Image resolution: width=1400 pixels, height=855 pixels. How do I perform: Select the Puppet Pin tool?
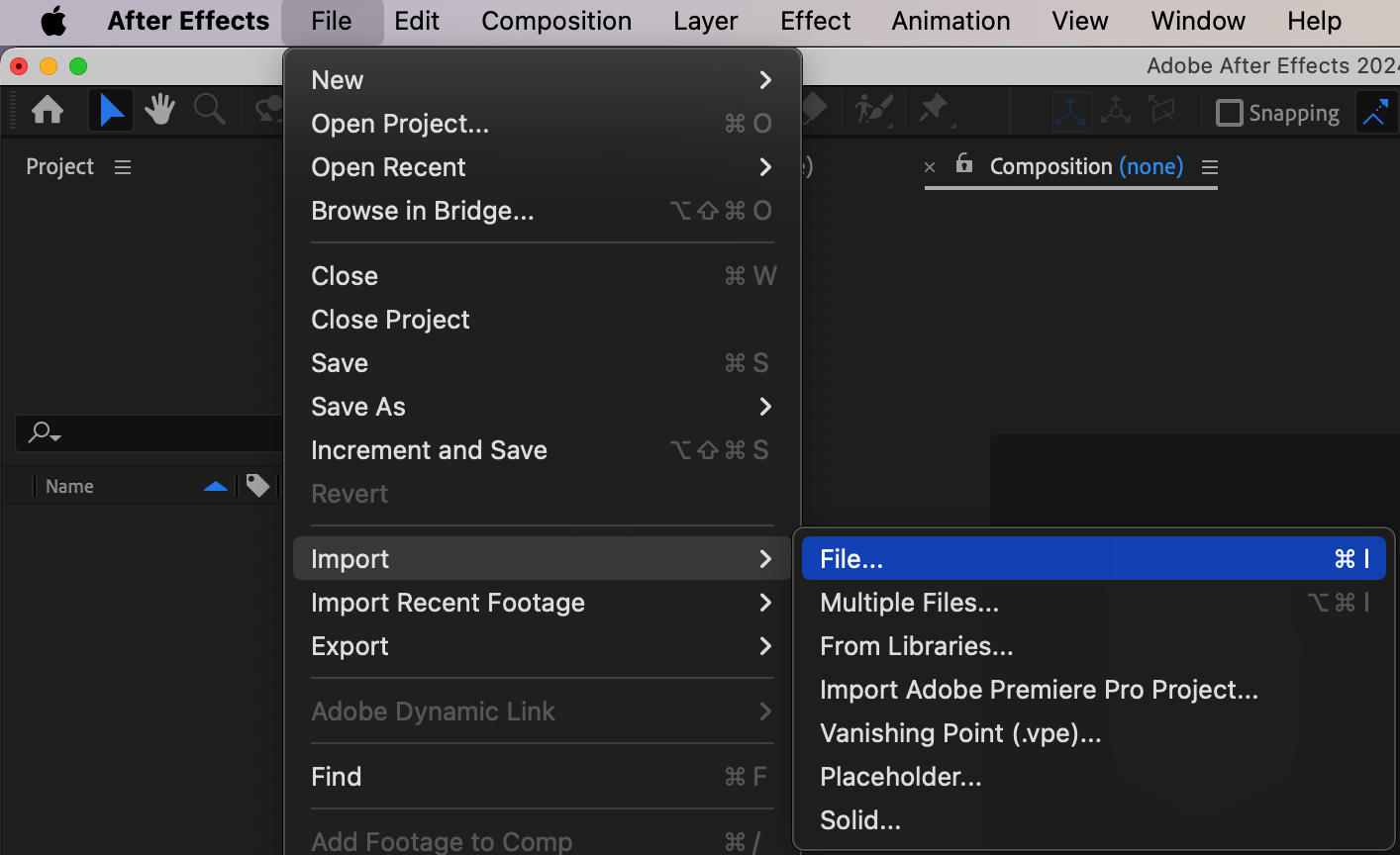pyautogui.click(x=934, y=110)
